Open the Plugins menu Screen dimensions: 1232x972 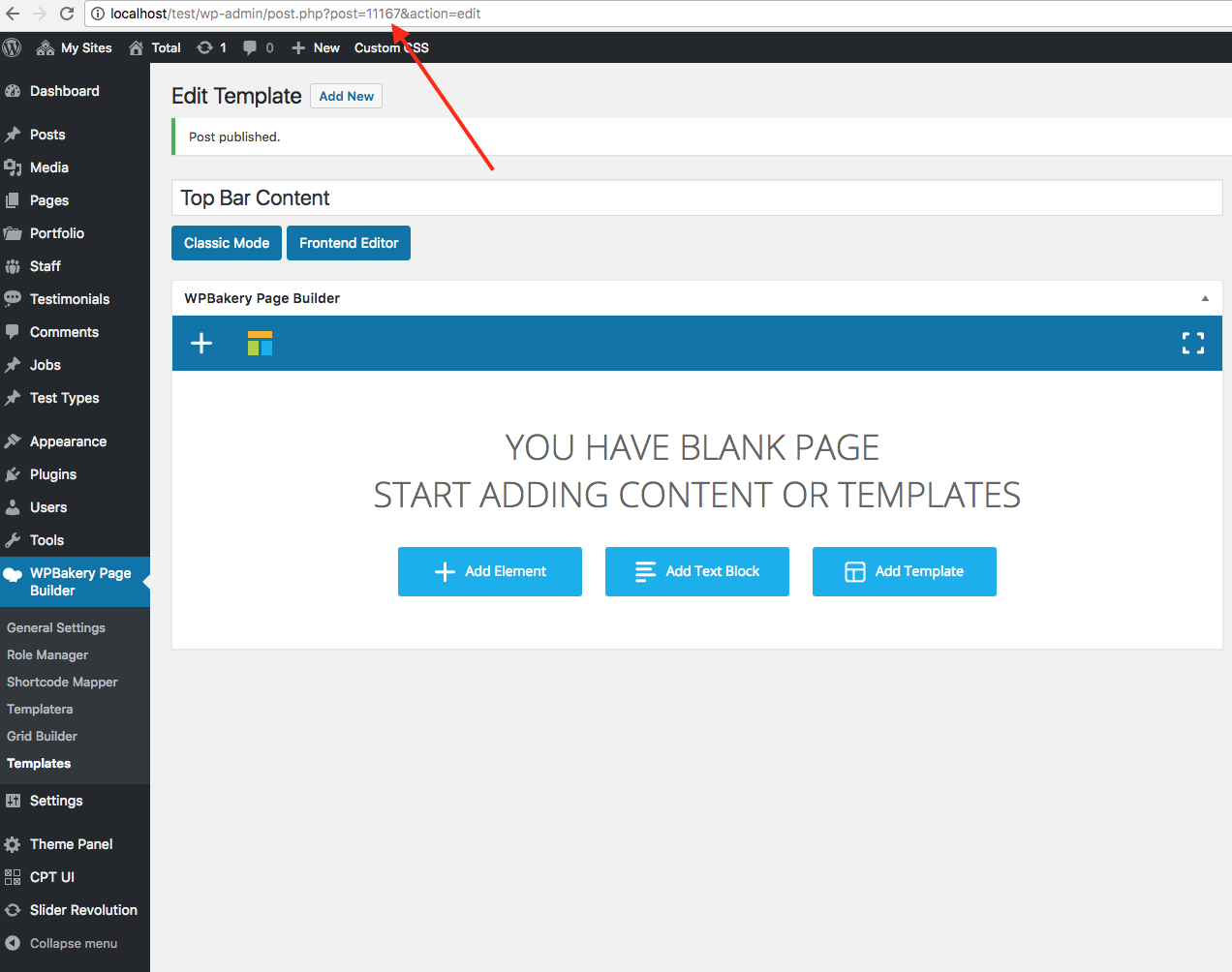pyautogui.click(x=75, y=474)
